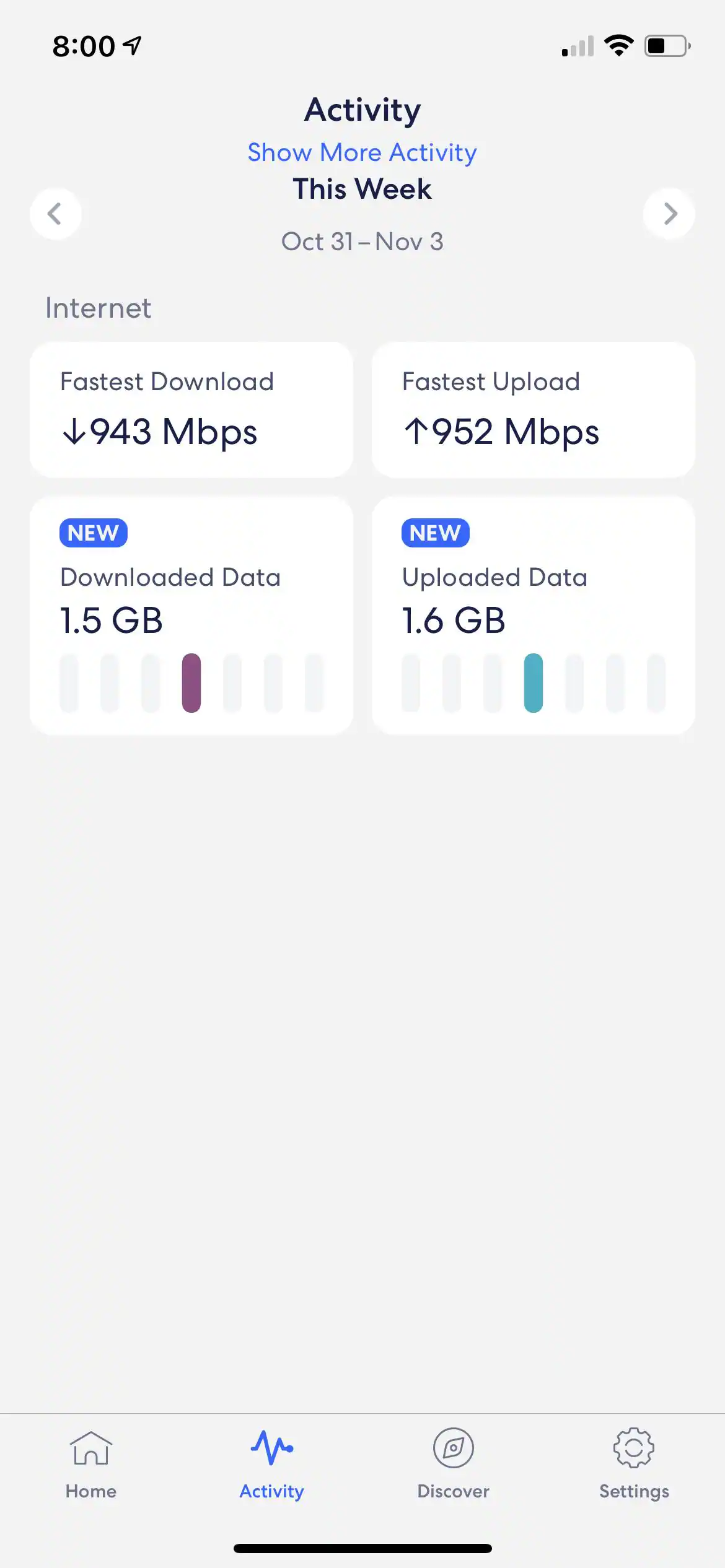
Task: Tap the location arrow icon beside time
Action: (x=132, y=45)
